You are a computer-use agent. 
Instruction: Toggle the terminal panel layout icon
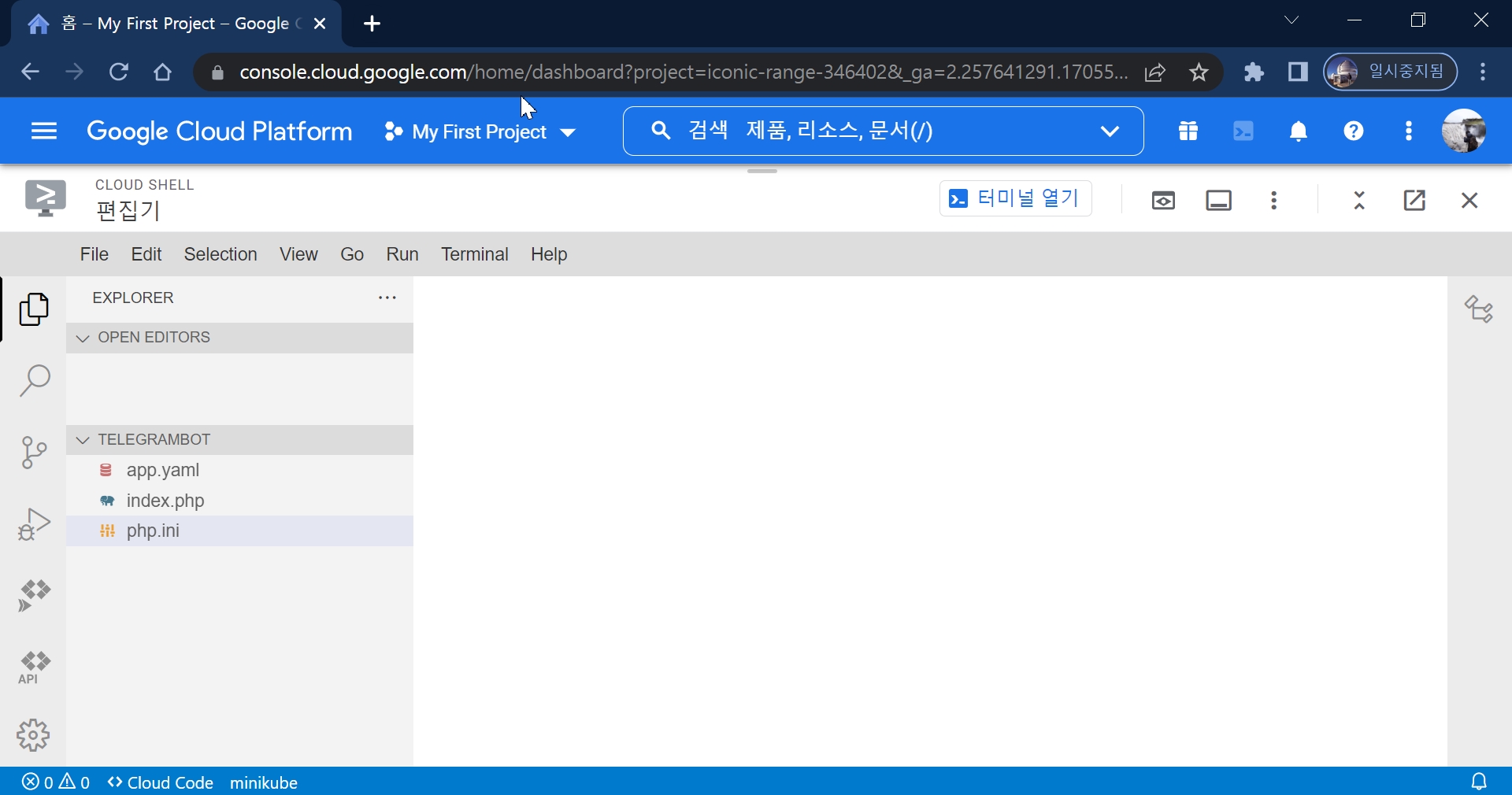pos(1218,200)
